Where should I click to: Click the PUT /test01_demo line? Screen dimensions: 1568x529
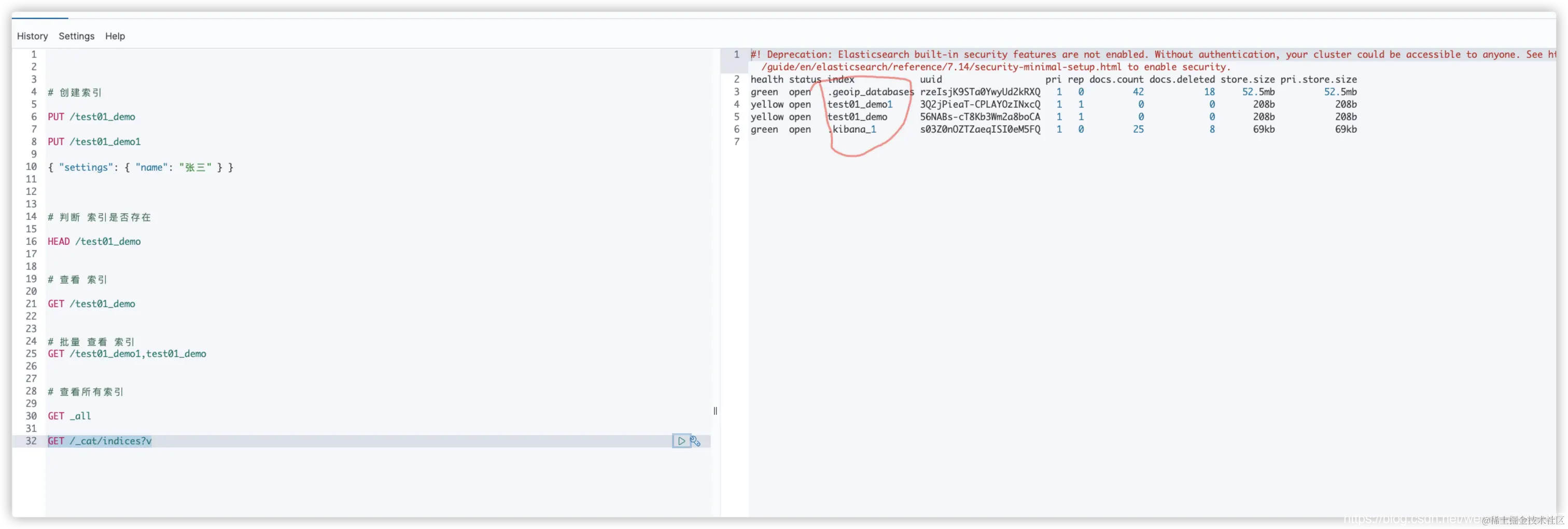point(92,117)
